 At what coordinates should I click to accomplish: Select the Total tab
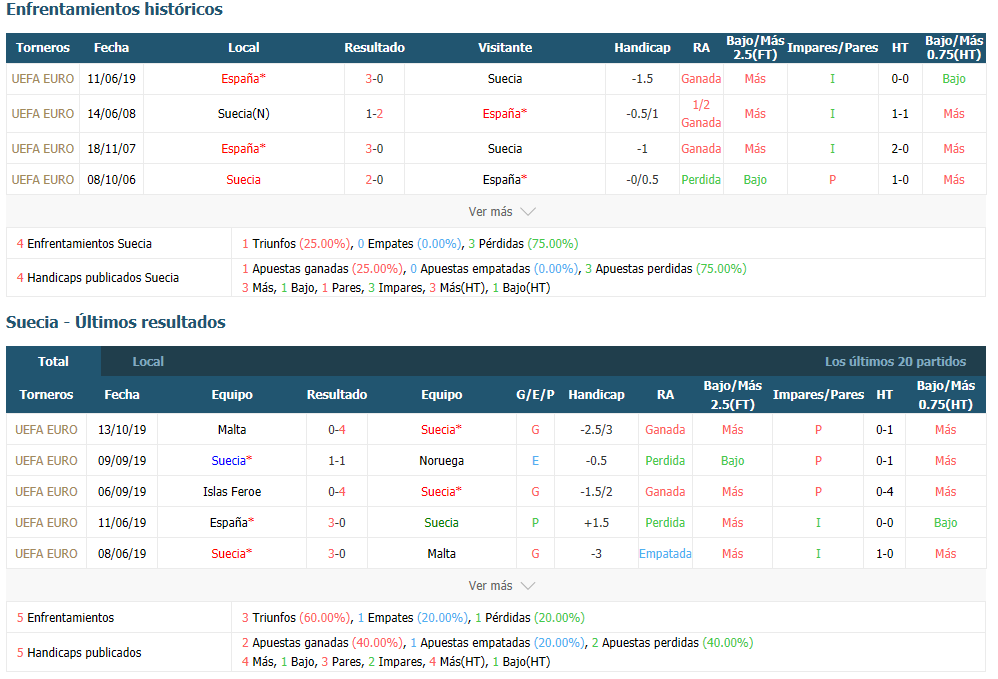point(53,361)
